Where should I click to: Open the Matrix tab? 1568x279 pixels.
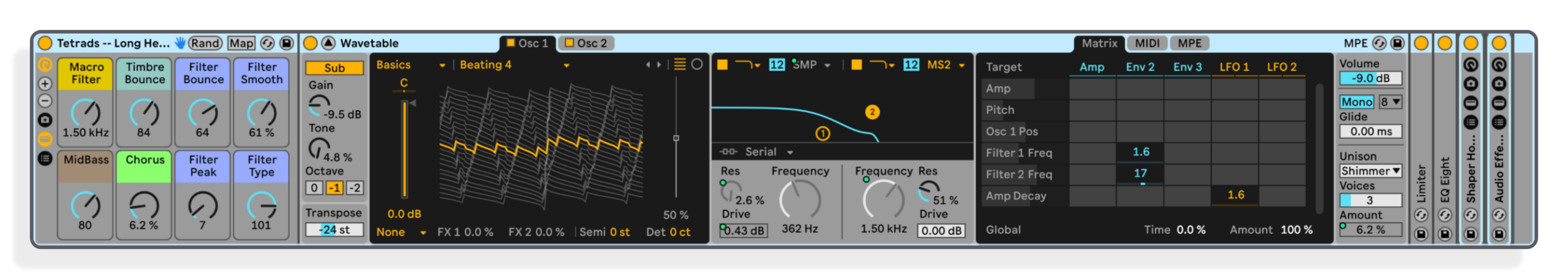point(1099,43)
